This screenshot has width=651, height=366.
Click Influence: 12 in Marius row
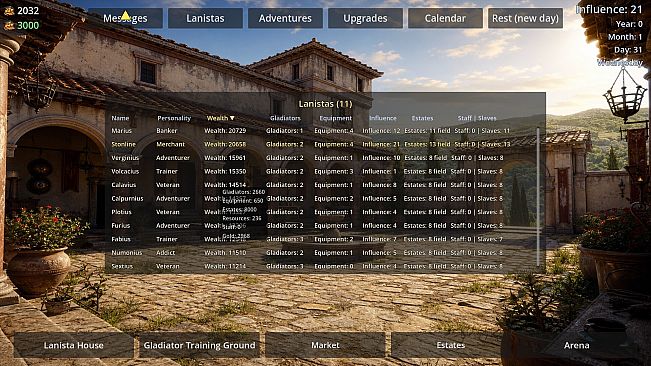point(381,131)
